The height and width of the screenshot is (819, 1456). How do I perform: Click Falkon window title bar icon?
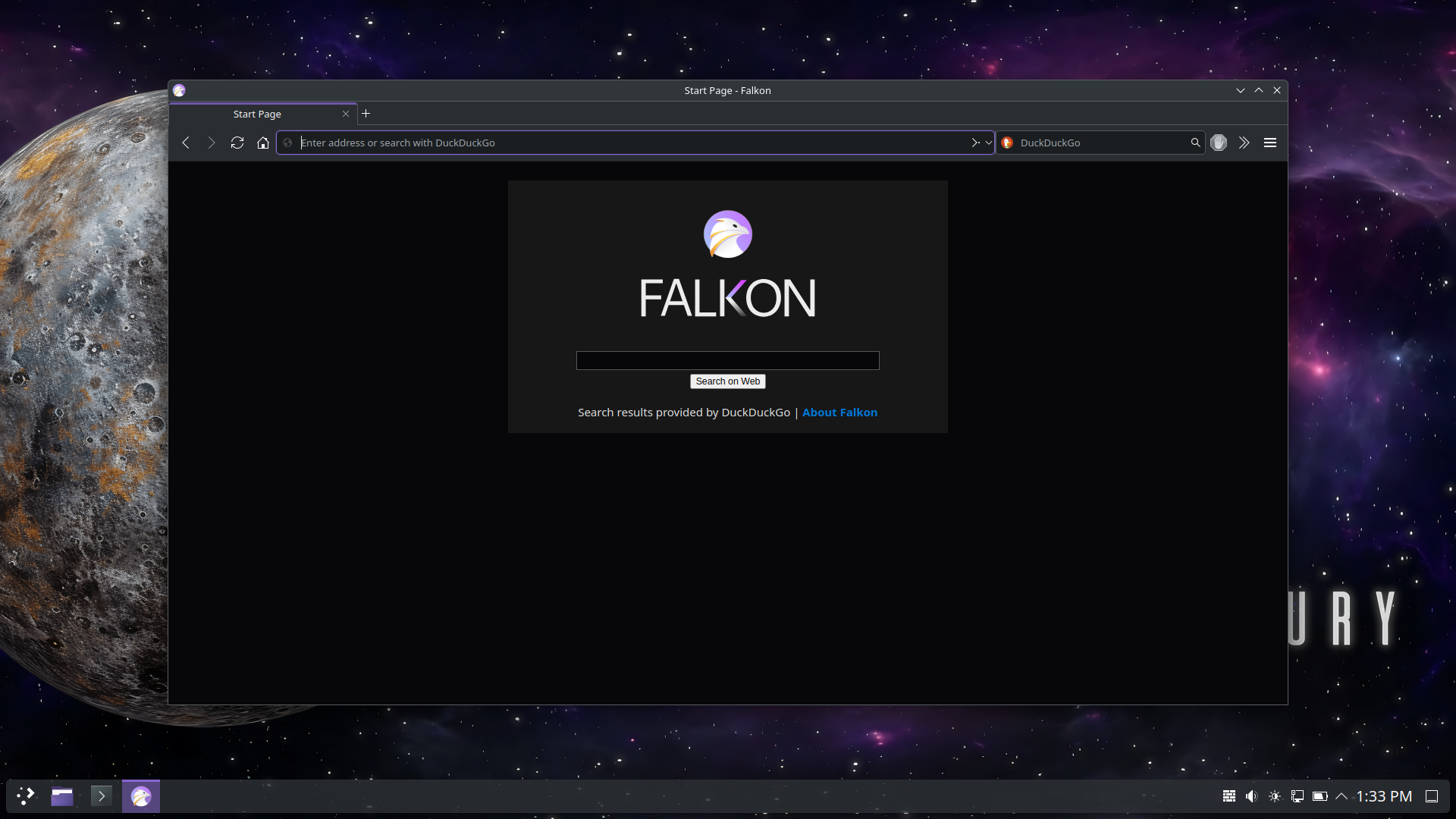click(x=179, y=90)
